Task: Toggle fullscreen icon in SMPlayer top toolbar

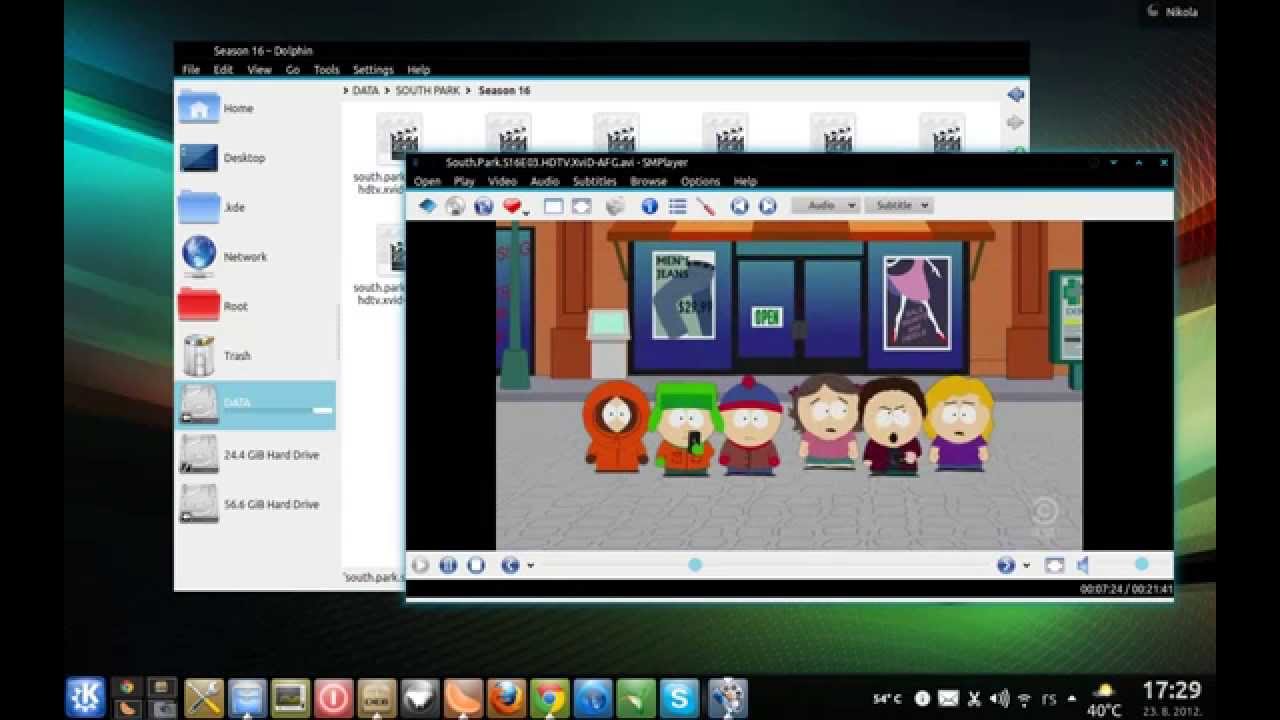Action: click(x=581, y=206)
